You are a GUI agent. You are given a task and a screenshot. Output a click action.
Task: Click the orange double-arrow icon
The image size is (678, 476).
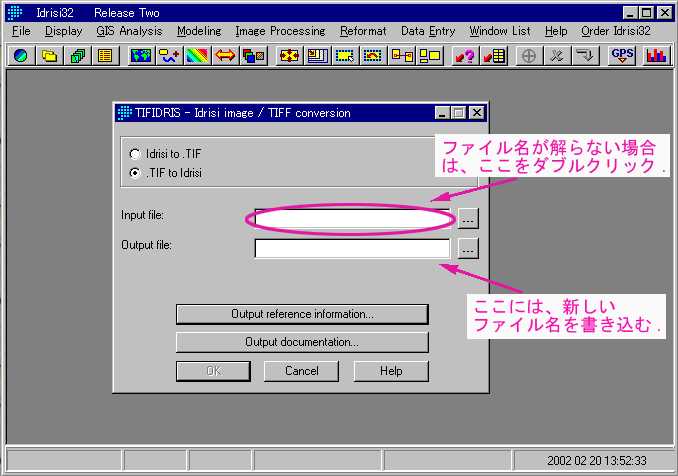[225, 56]
